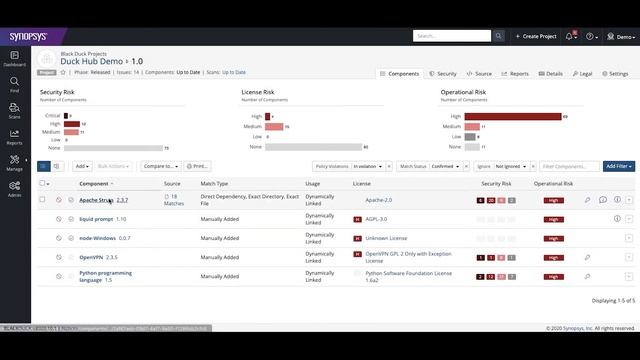
Task: Open the Add dropdown
Action: coord(82,166)
